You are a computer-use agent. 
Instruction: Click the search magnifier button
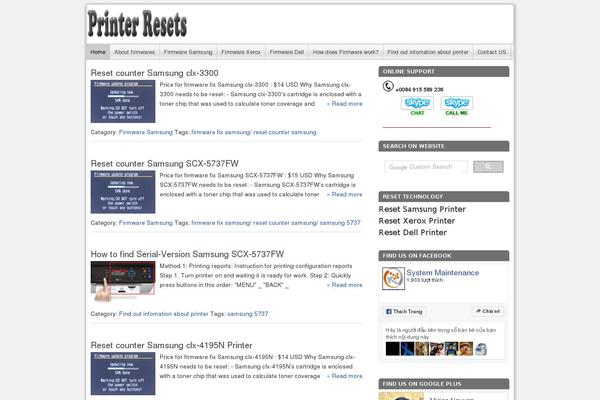[x=488, y=167]
